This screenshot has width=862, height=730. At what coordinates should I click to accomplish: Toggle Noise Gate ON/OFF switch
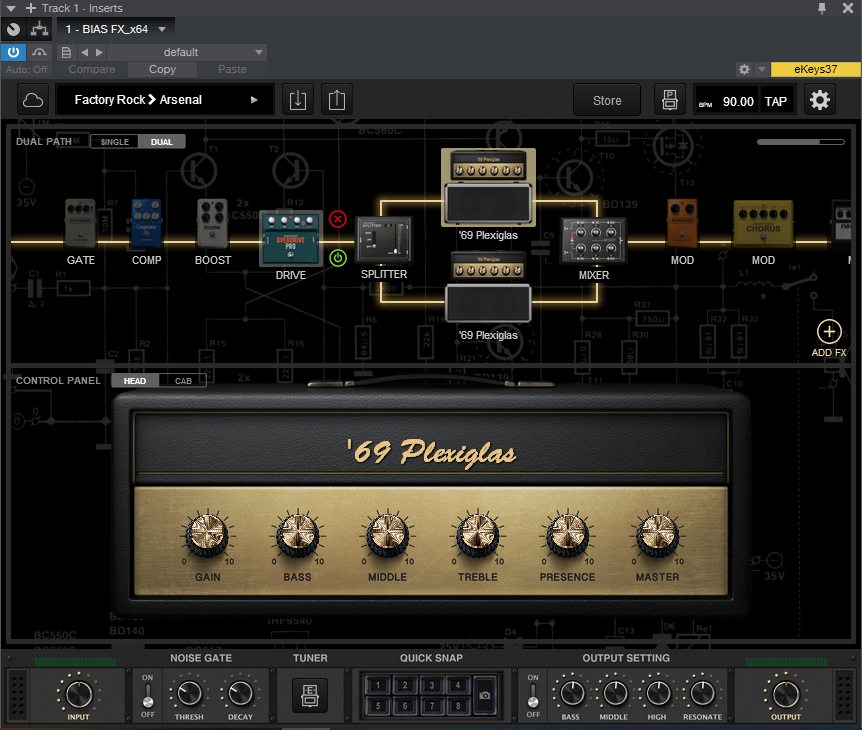coord(147,695)
